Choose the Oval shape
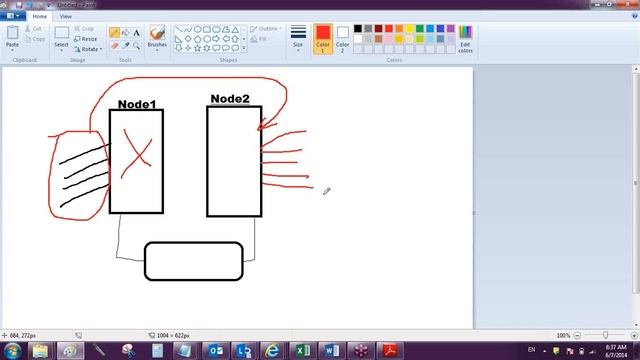The height and width of the screenshot is (360, 640). (198, 29)
